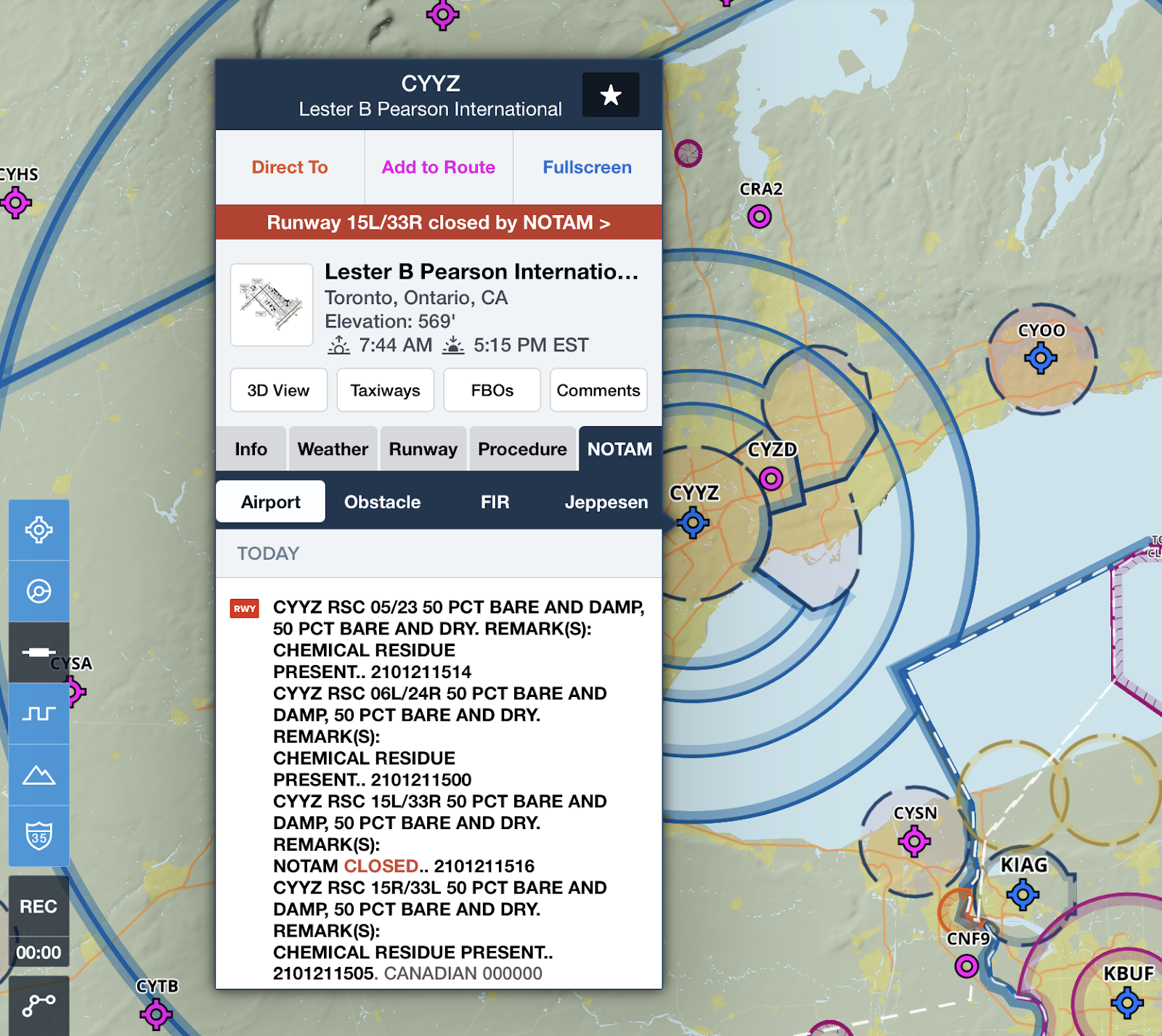
Task: Start track recording with REC
Action: (38, 906)
